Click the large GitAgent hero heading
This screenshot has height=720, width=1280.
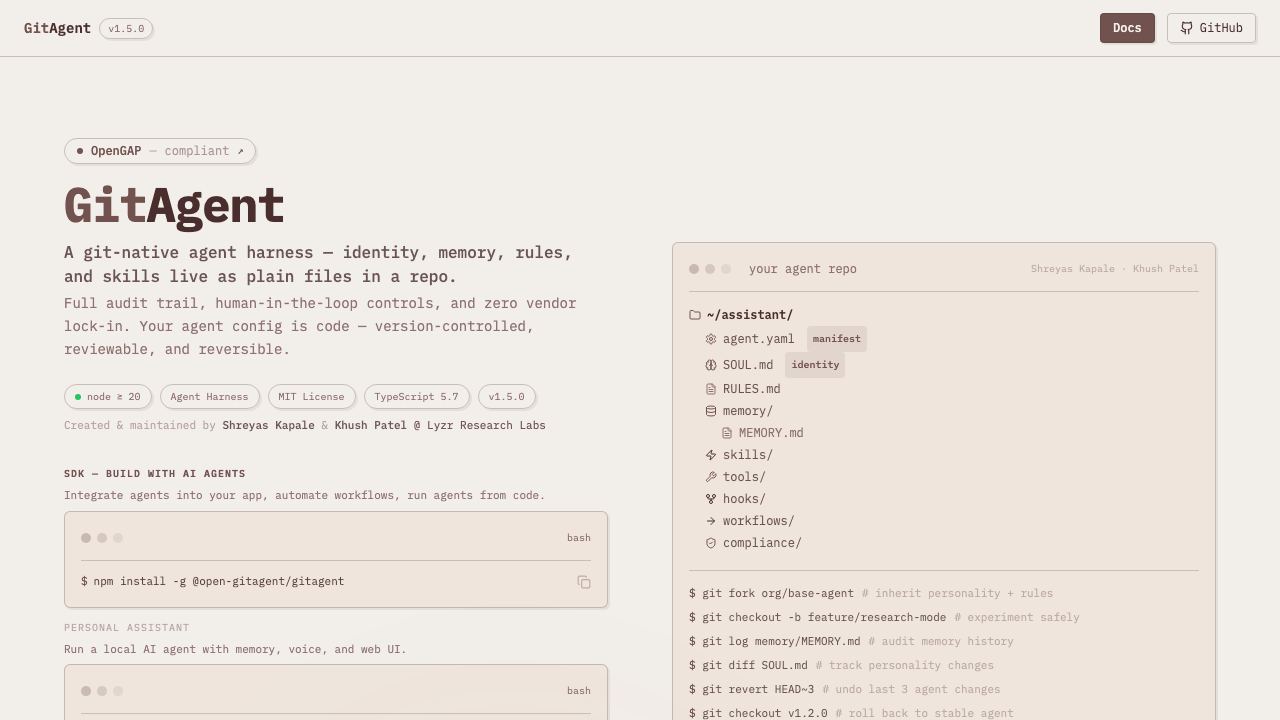point(174,206)
